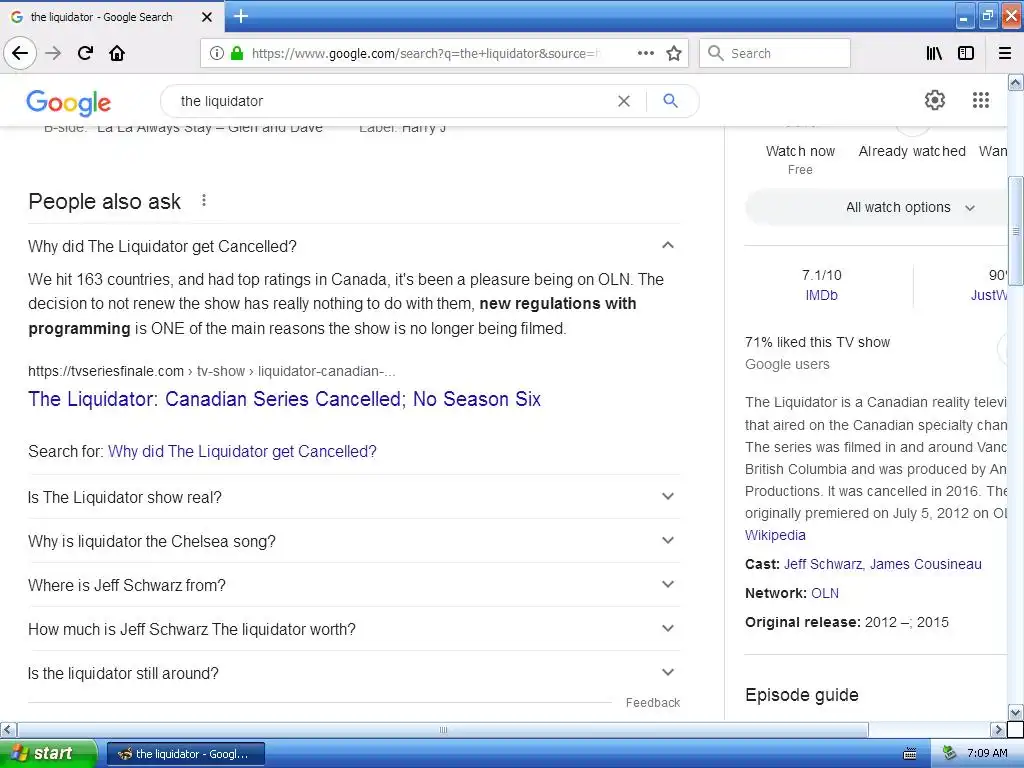This screenshot has height=768, width=1024.
Task: Click the horizontal scrollbar thumb
Action: [443, 729]
